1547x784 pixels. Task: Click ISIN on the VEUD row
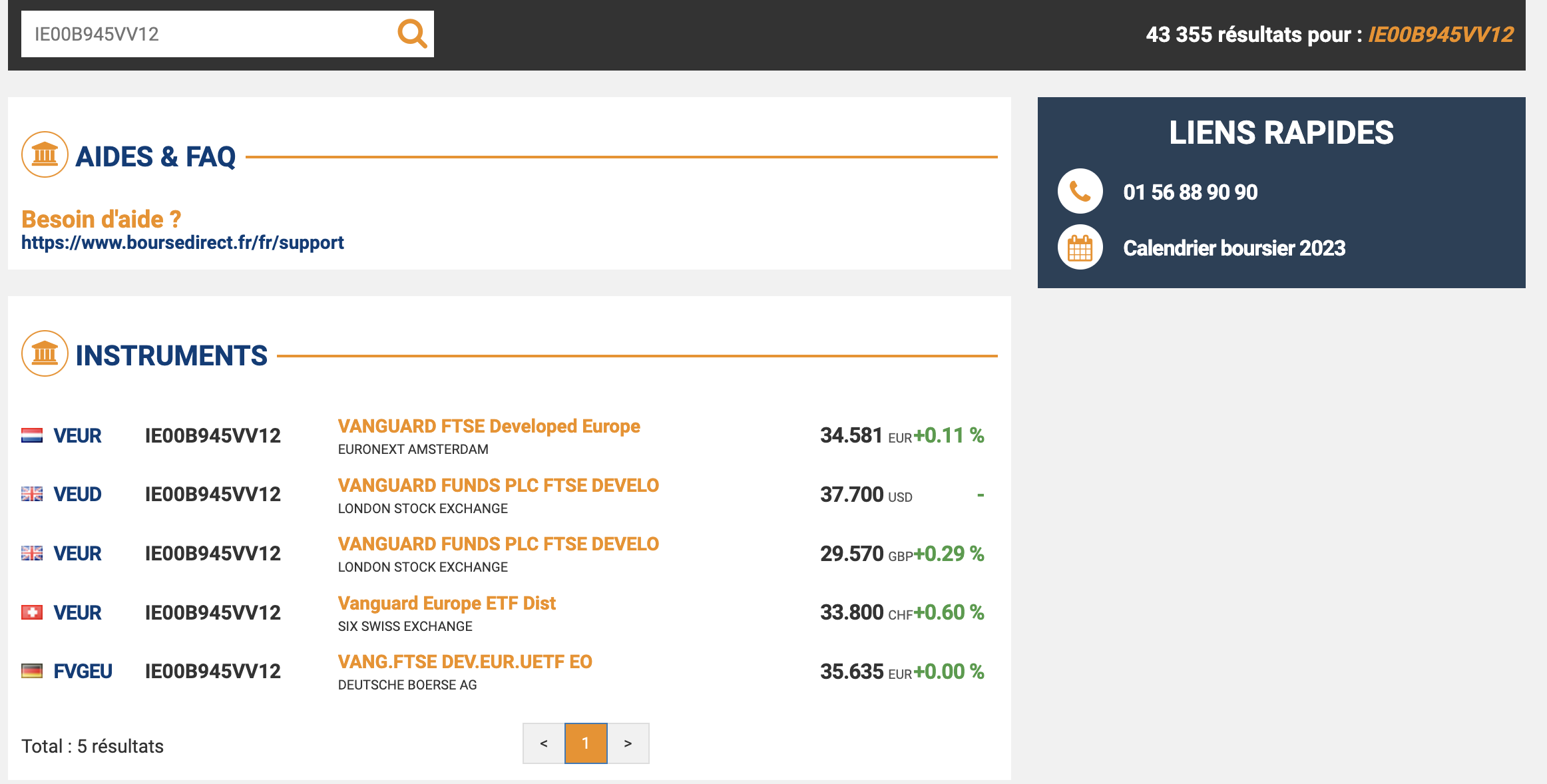pyautogui.click(x=213, y=494)
